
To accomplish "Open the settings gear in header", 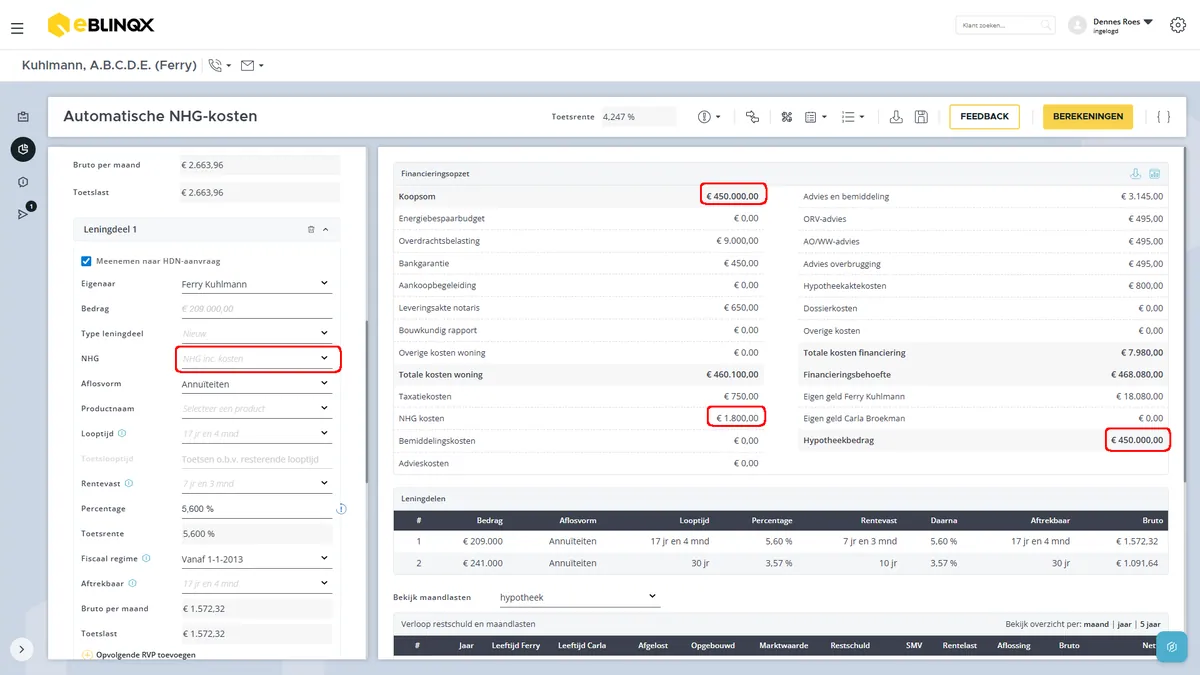I will [x=1177, y=25].
